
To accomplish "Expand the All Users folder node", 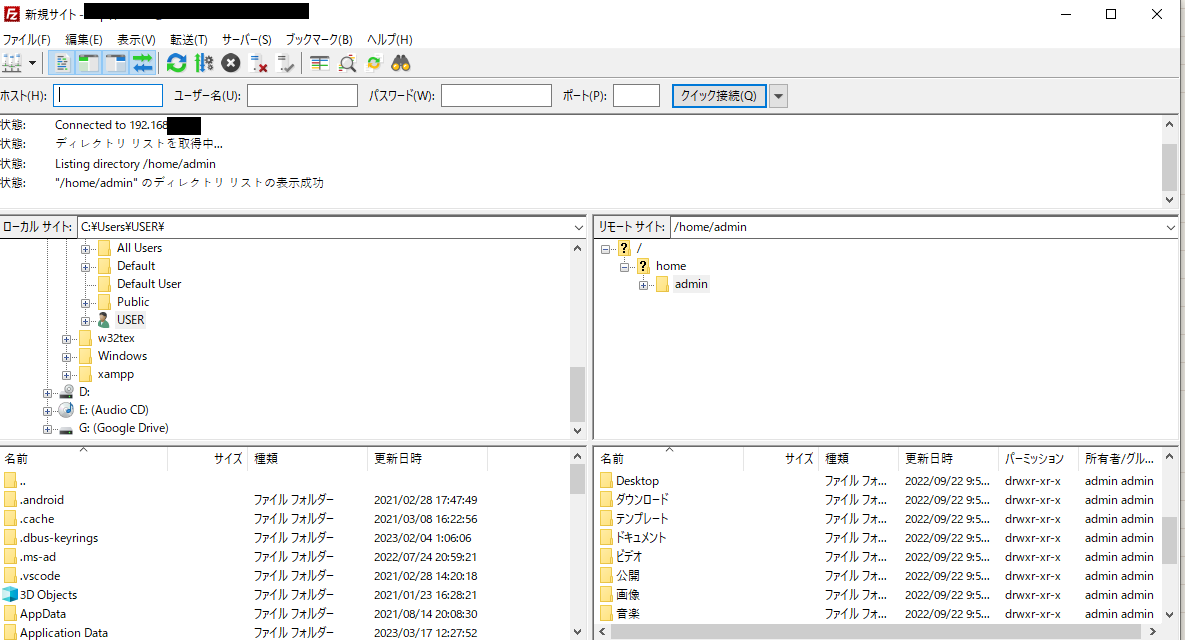I will coord(85,249).
